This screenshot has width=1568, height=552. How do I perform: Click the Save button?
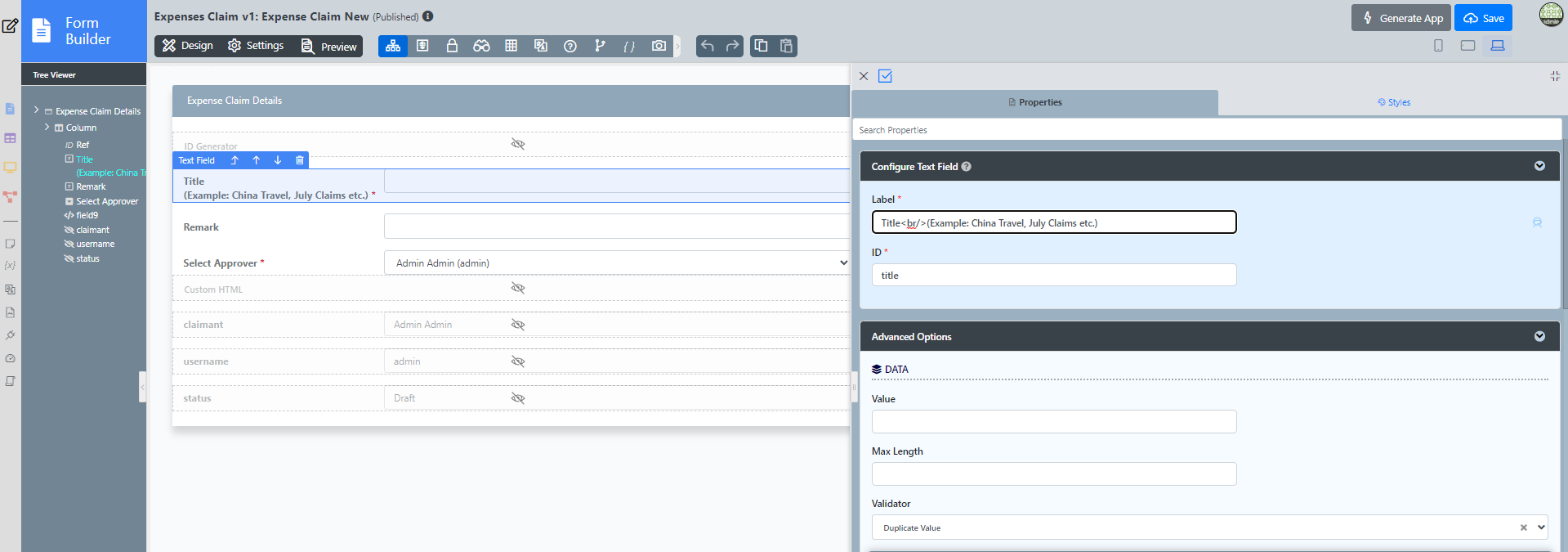1483,18
